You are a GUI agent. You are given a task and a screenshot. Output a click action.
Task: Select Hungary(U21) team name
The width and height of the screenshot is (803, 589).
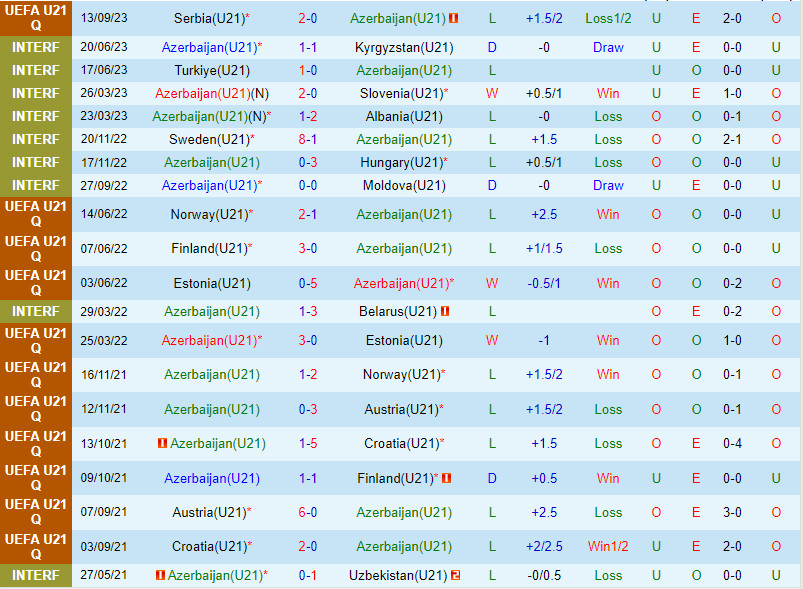400,162
